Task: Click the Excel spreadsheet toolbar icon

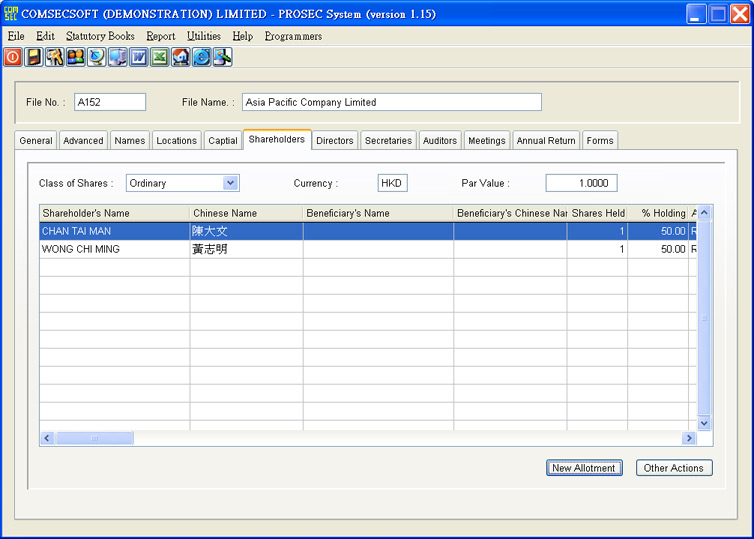Action: tap(160, 58)
